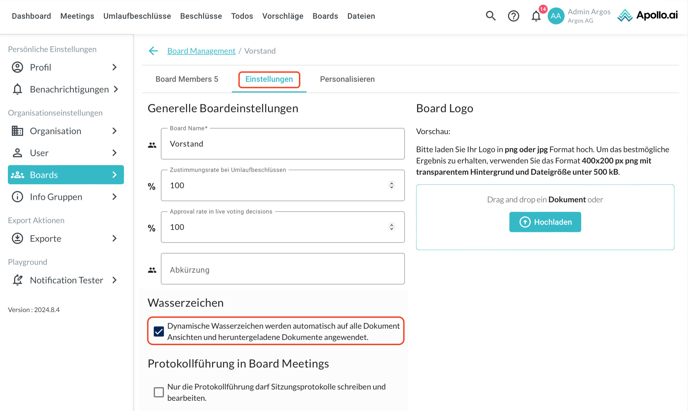Screen dimensions: 688x411
Task: Click the AA user avatar icon
Action: [x=556, y=16]
